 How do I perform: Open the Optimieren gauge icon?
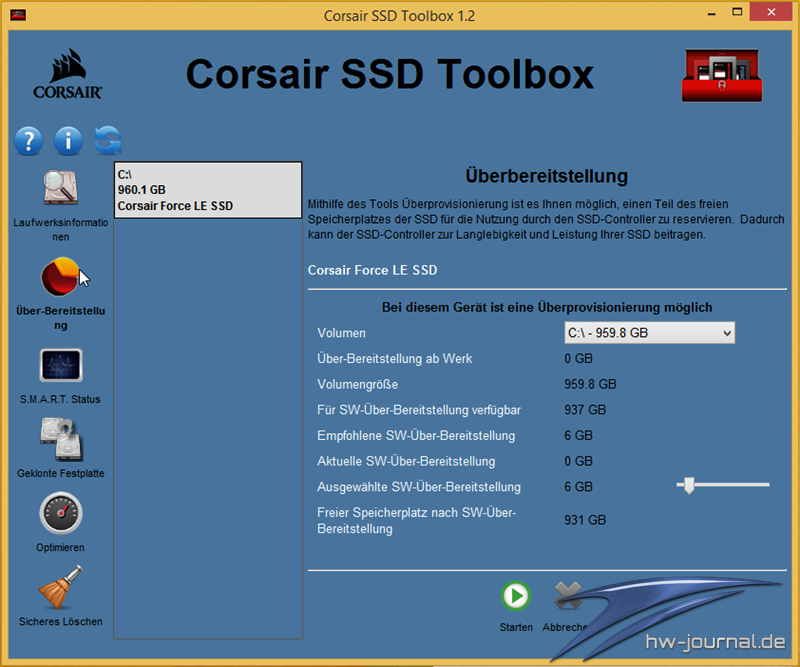[61, 513]
